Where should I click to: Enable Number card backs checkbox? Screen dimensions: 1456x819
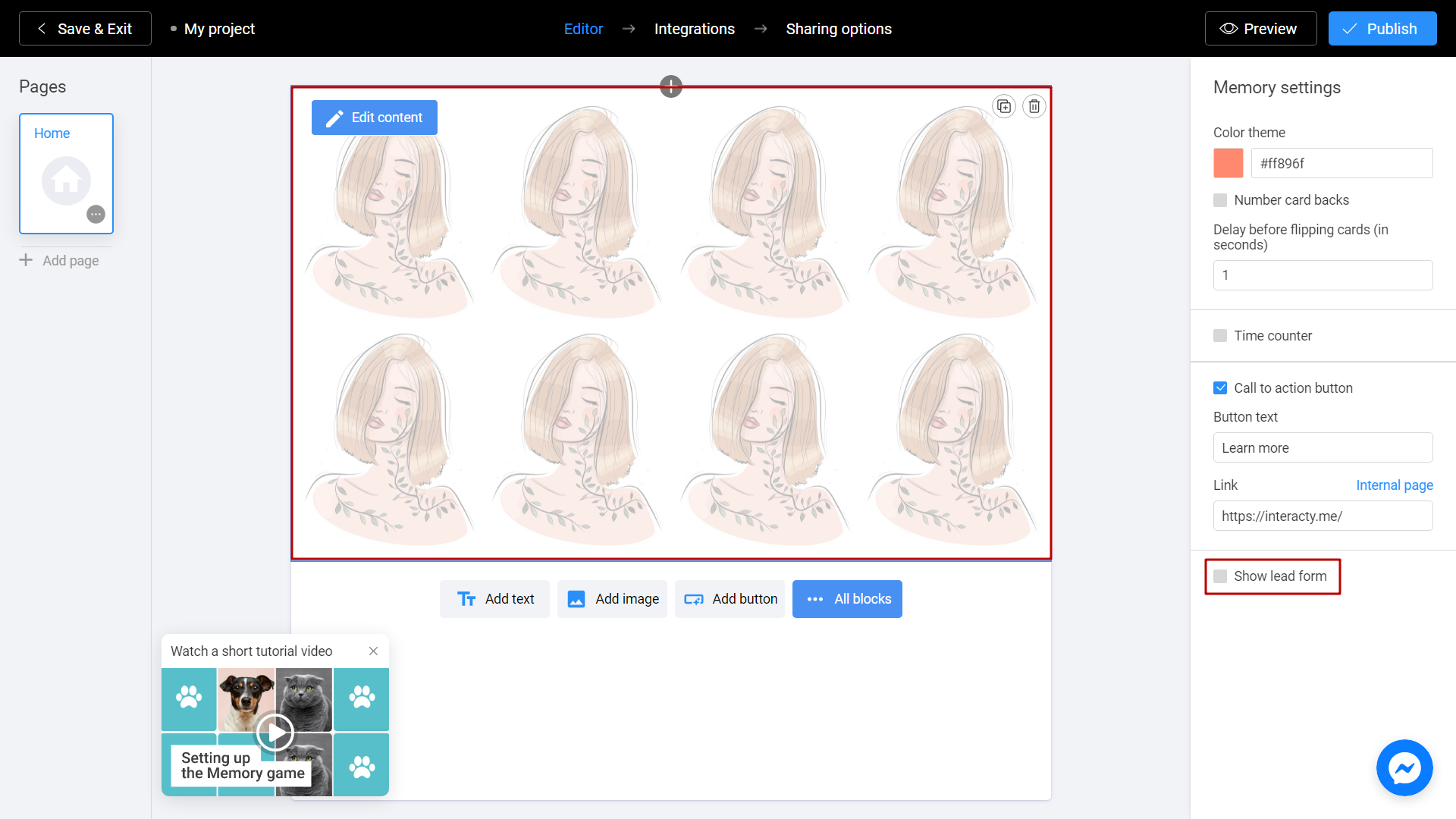(1220, 200)
